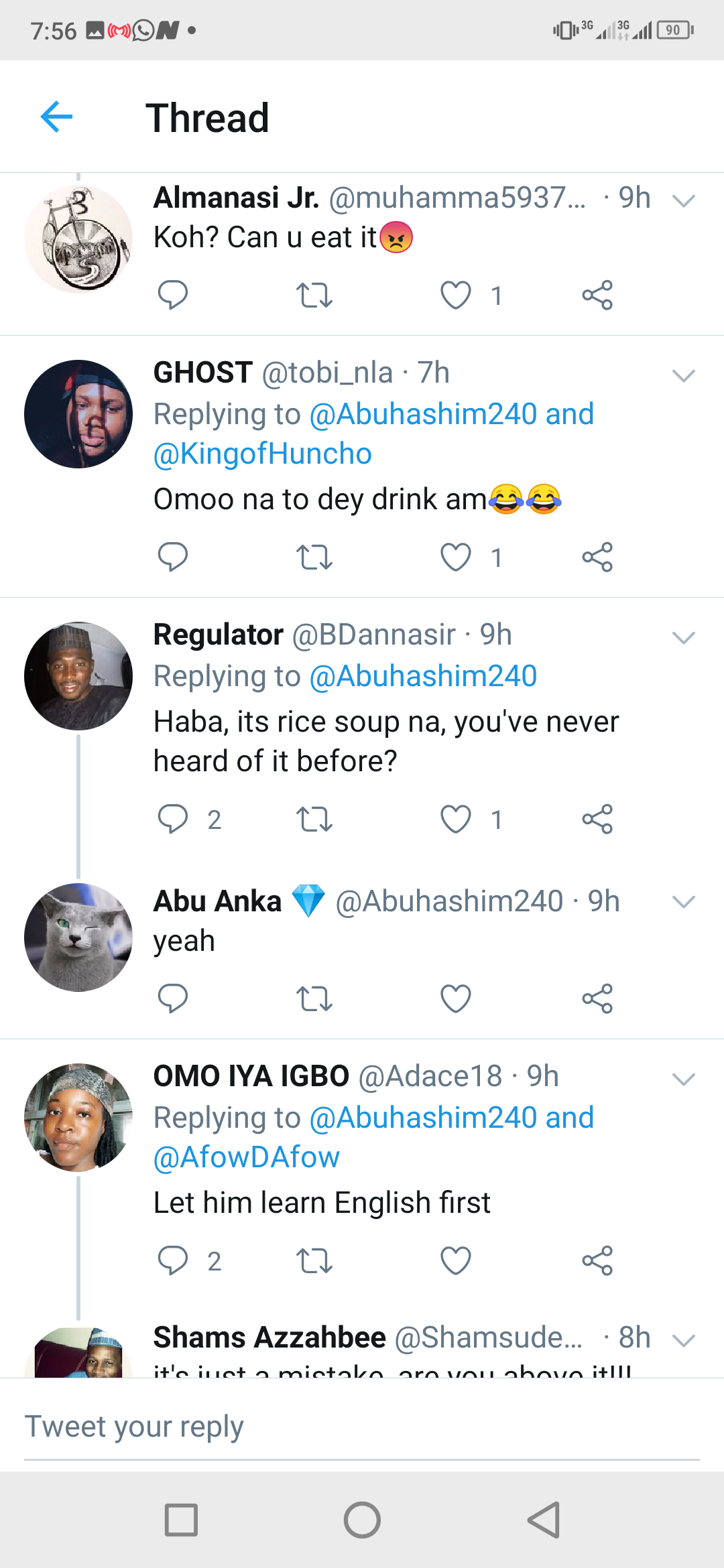Expand options chevron on Regulator's tweet

coord(683,637)
